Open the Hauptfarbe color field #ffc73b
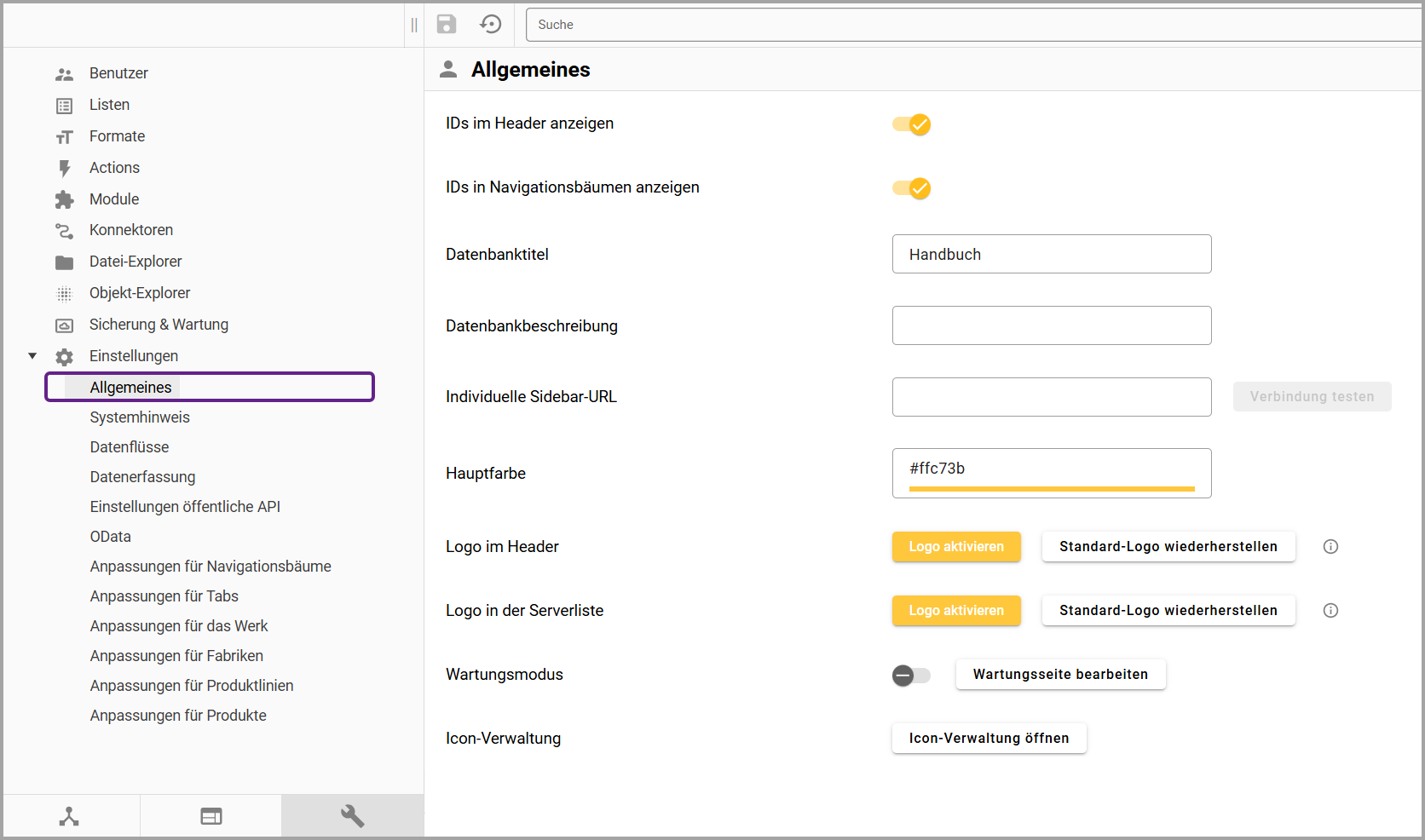1425x840 pixels. pos(1051,469)
